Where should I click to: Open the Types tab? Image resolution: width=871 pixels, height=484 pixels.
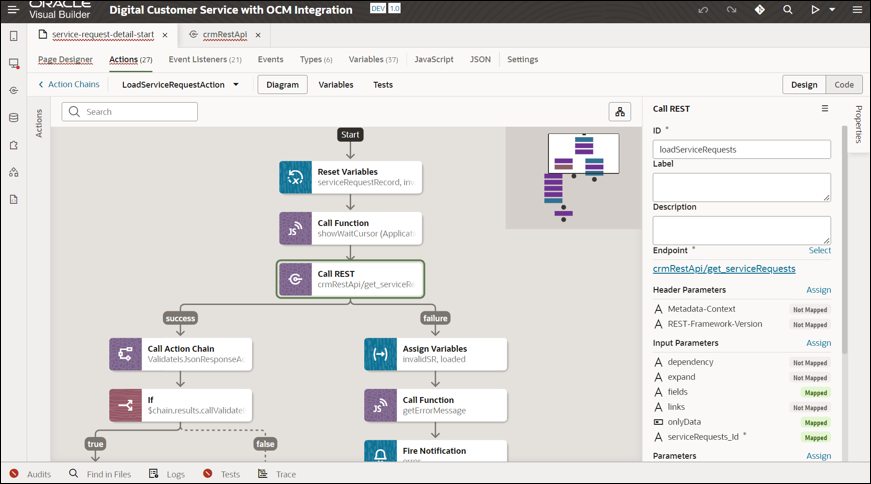click(x=316, y=59)
